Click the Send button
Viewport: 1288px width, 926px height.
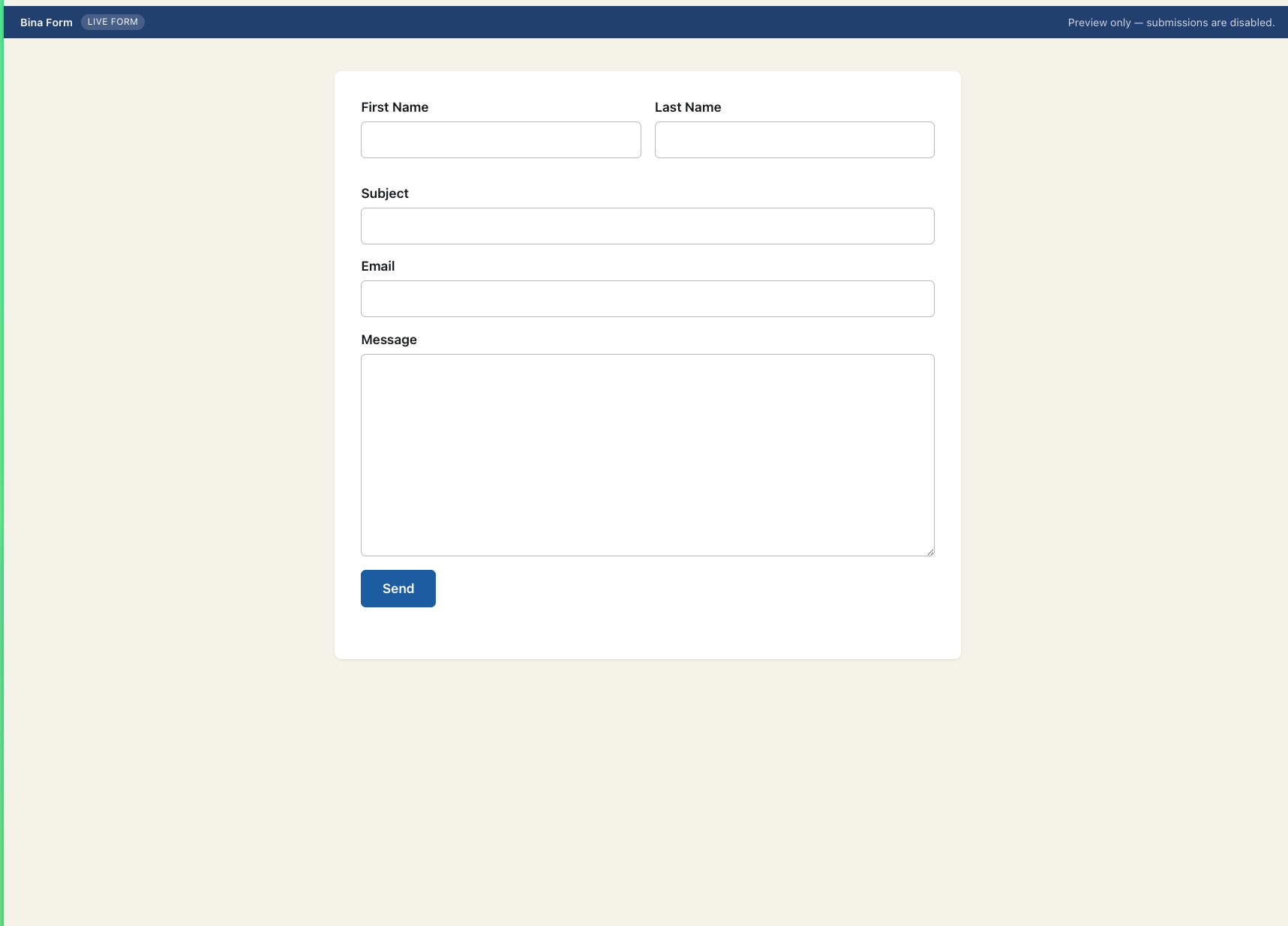click(398, 589)
